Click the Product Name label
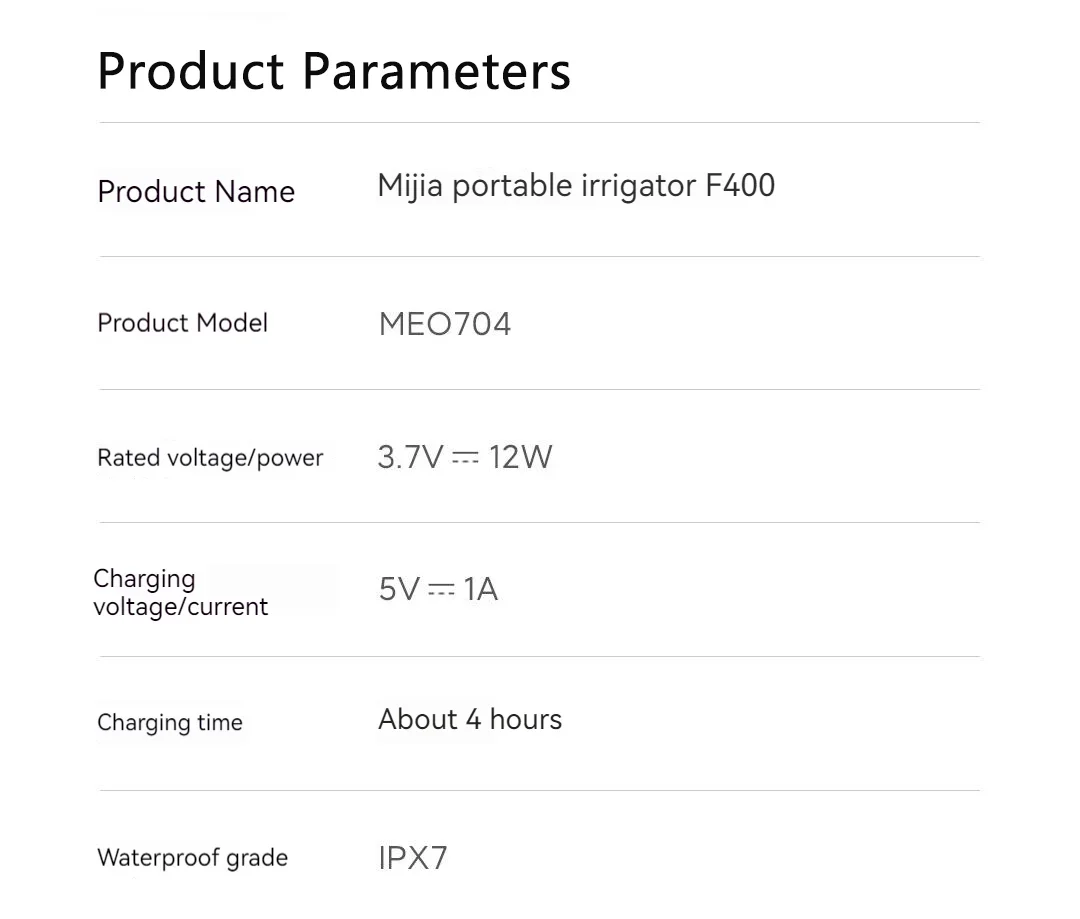The image size is (1080, 919). (196, 191)
